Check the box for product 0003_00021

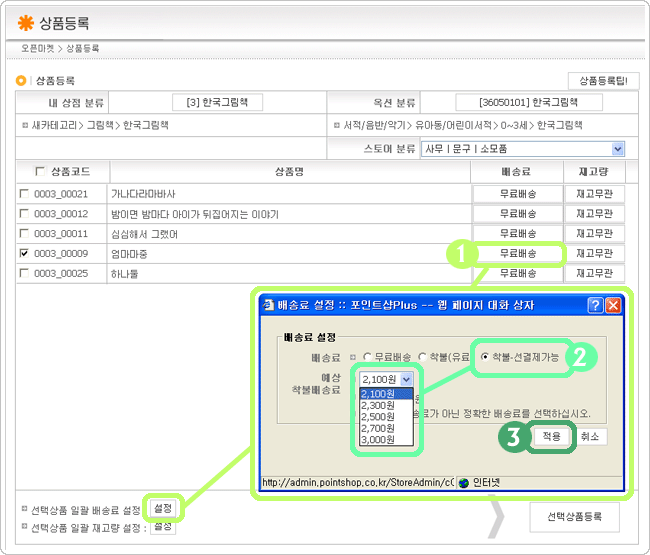click(x=24, y=194)
